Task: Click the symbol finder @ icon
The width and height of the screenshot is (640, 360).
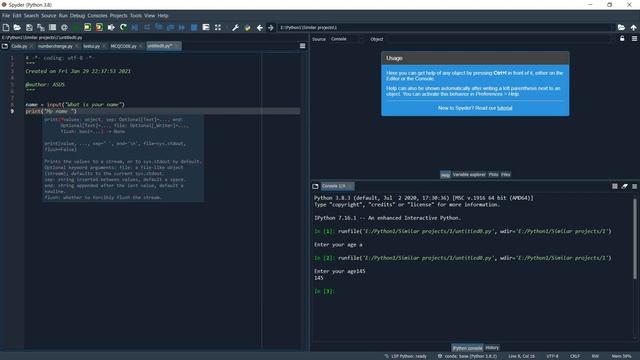Action: coord(64,27)
